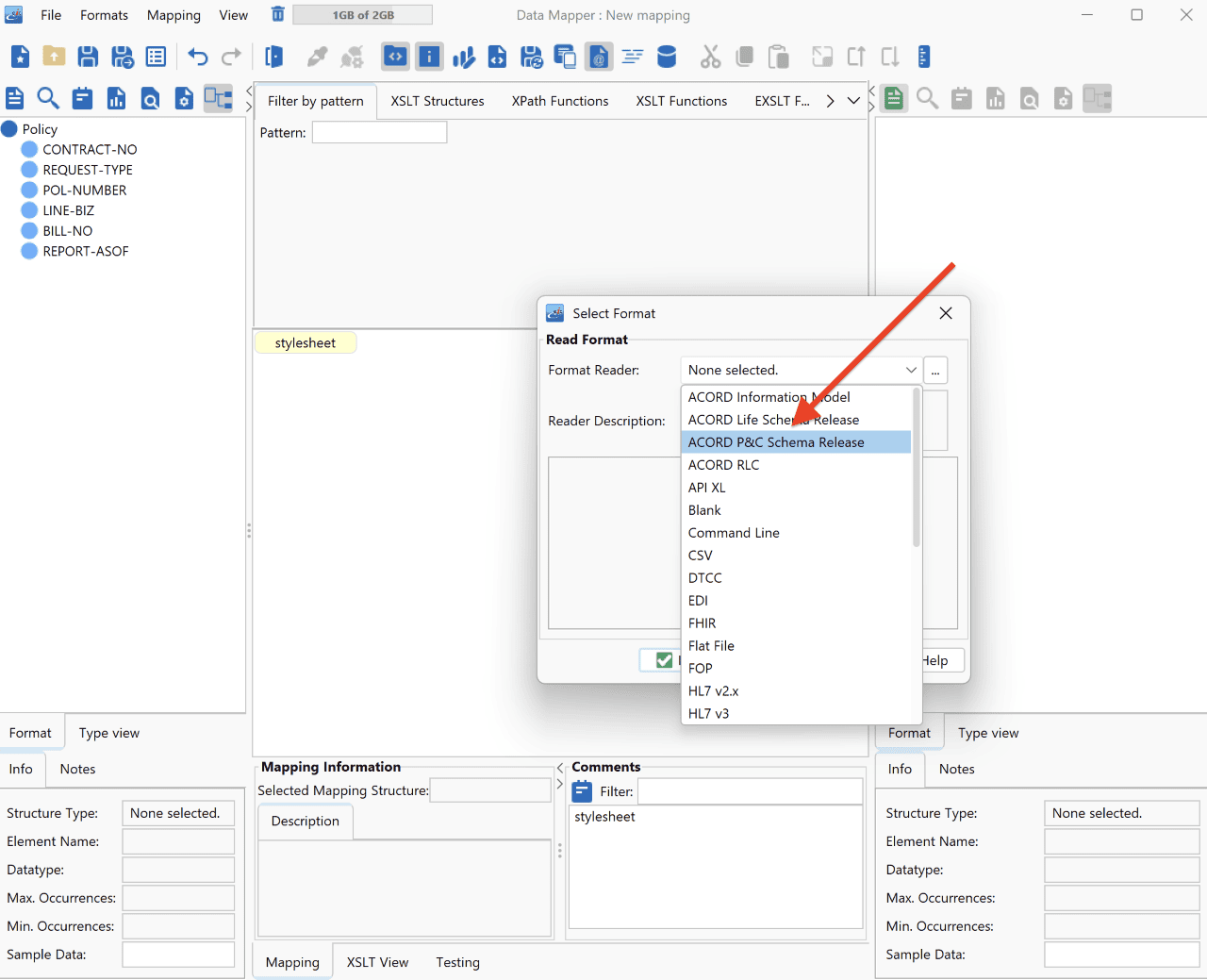This screenshot has height=980, width=1207.
Task: Click the database cylinder icon
Action: coord(667,57)
